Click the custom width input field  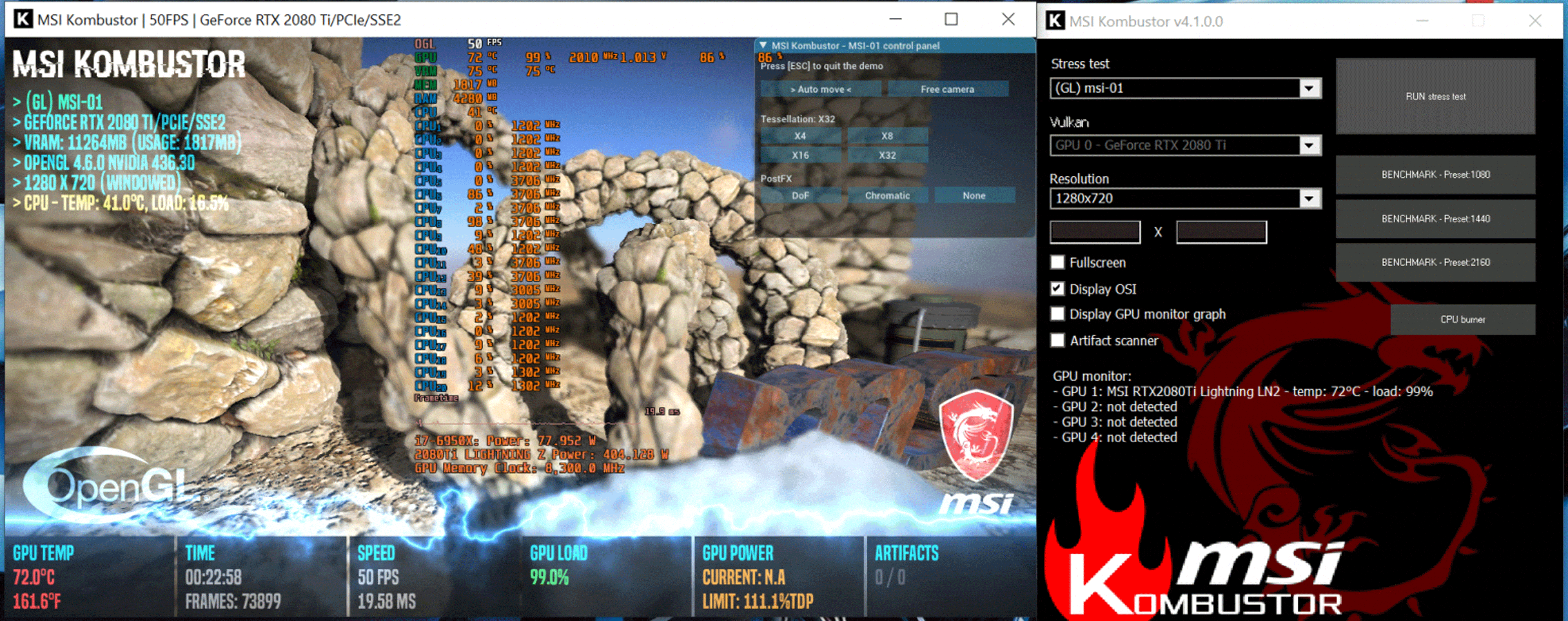tap(1095, 232)
